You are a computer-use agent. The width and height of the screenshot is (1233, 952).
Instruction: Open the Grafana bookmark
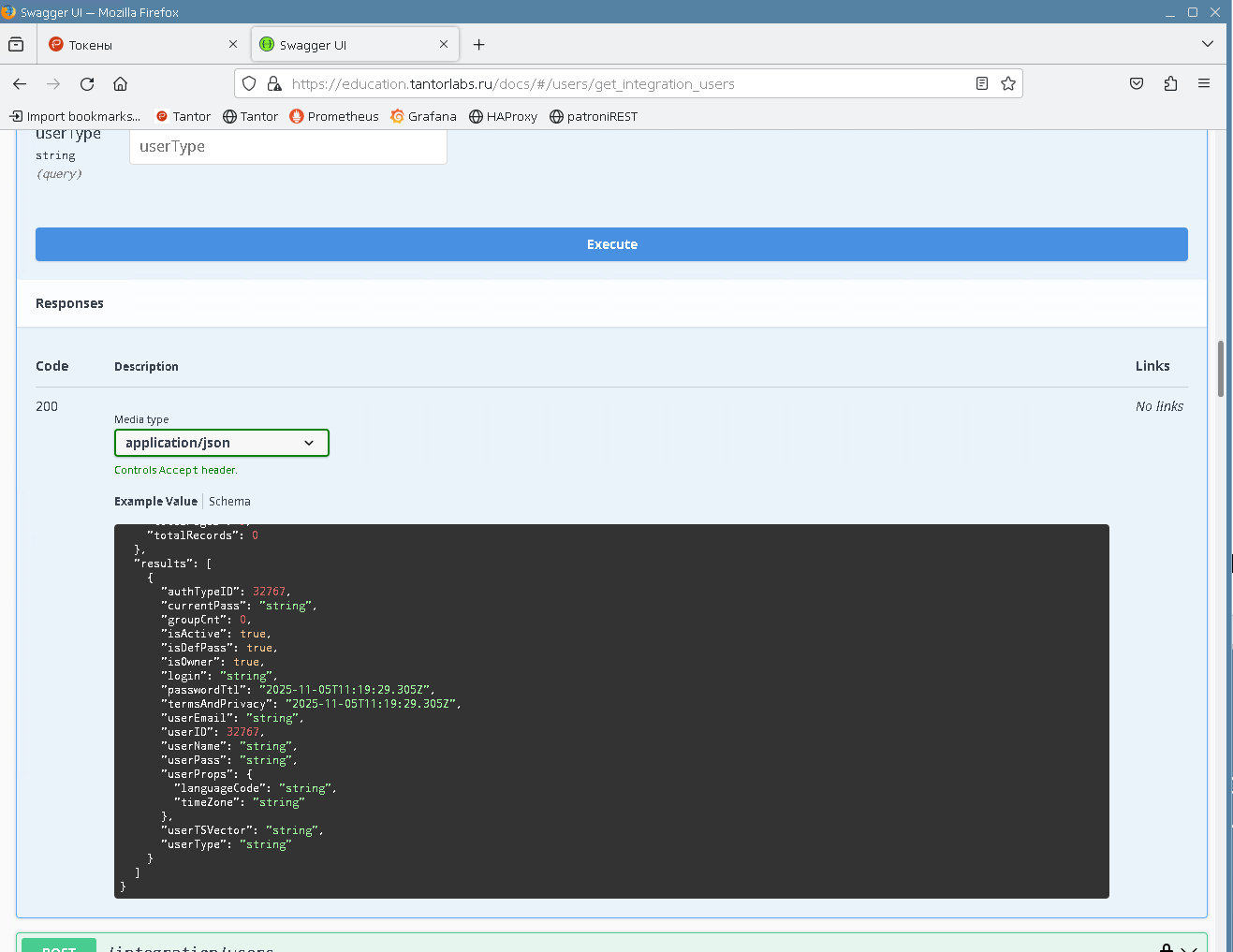click(x=423, y=117)
